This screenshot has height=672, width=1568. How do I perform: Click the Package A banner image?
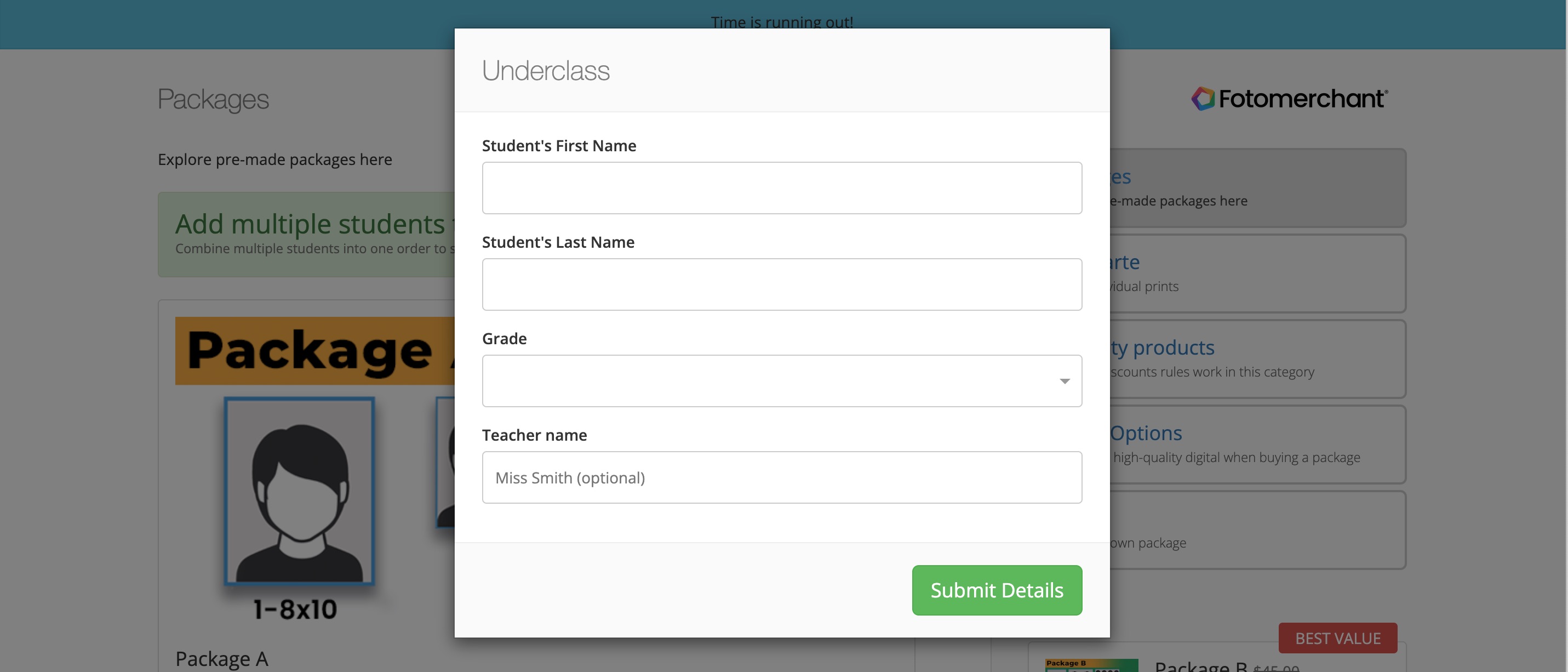[x=314, y=350]
